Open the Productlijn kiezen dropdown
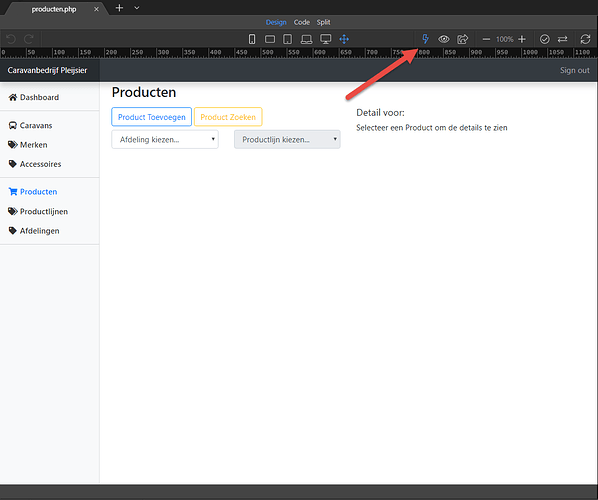 (287, 140)
